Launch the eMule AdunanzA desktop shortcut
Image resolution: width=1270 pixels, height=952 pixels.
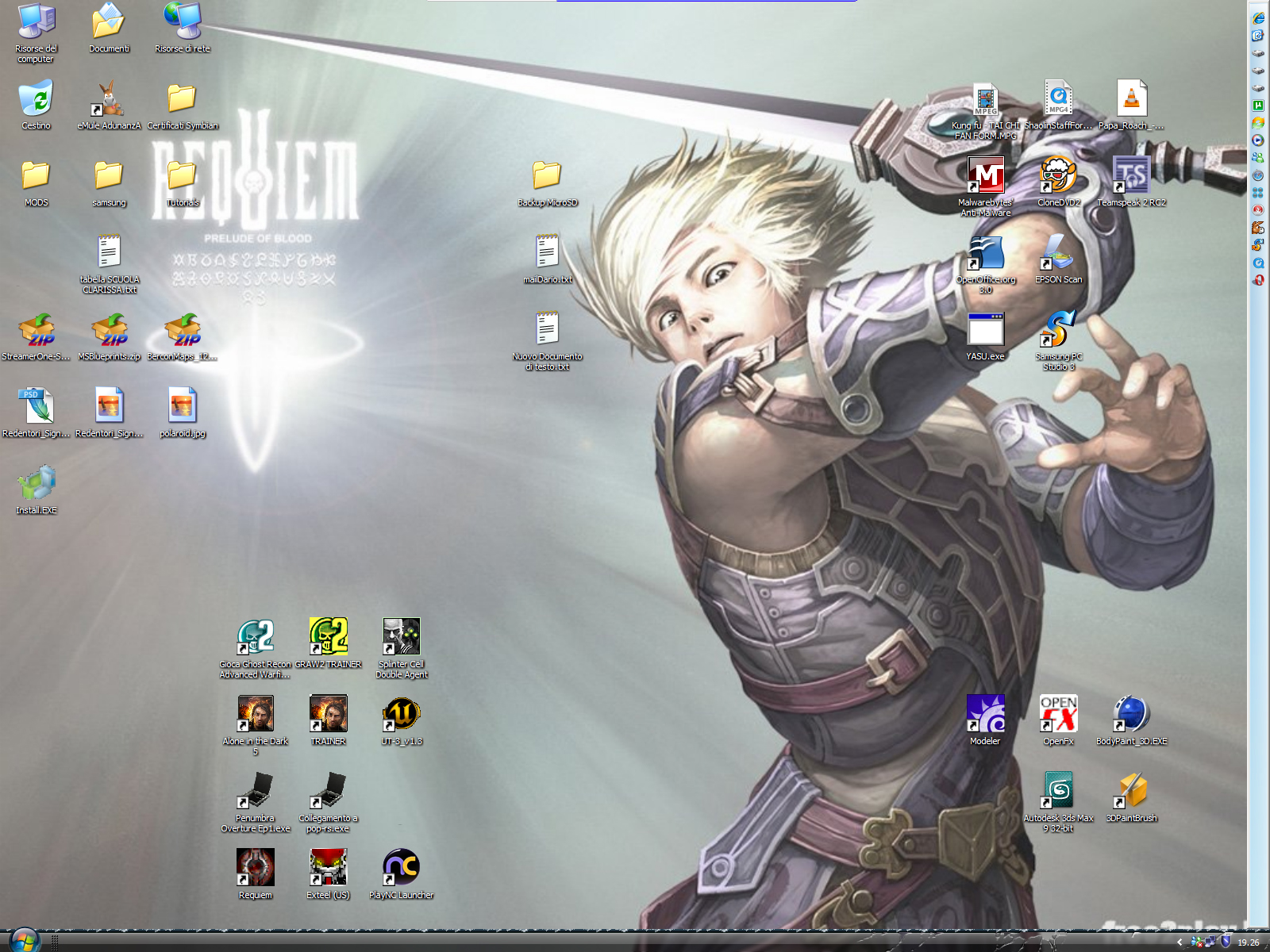109,106
